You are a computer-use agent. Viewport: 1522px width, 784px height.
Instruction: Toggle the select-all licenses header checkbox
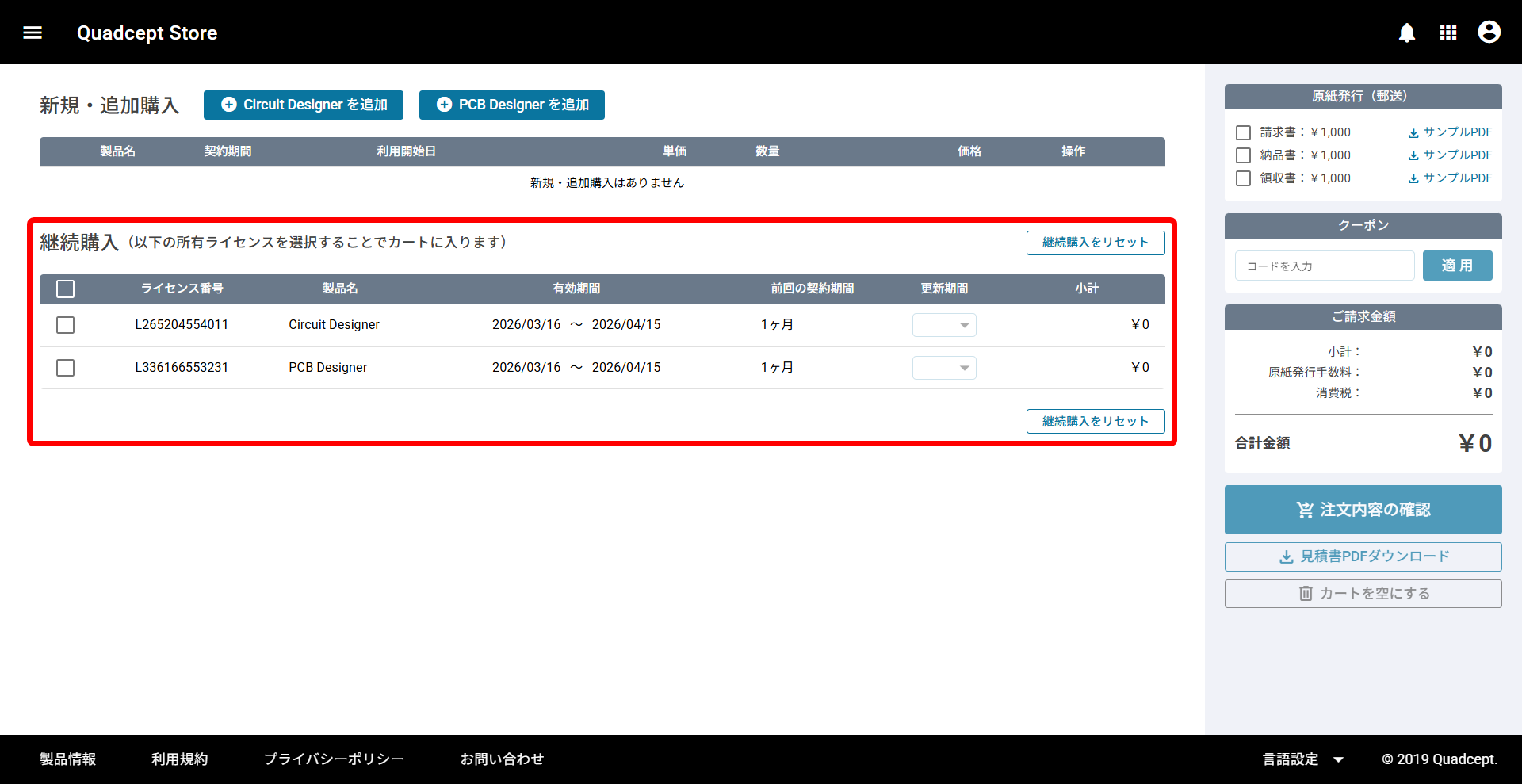[x=66, y=289]
